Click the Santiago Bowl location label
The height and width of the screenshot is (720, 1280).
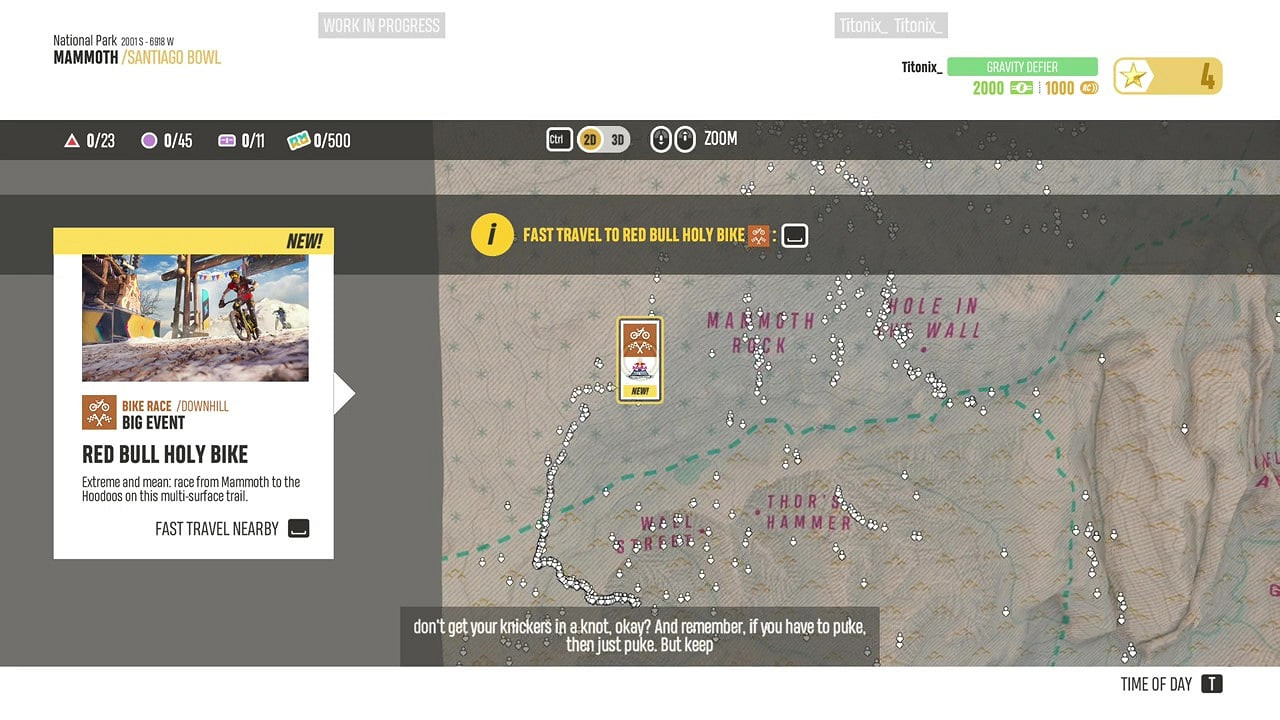coord(174,58)
